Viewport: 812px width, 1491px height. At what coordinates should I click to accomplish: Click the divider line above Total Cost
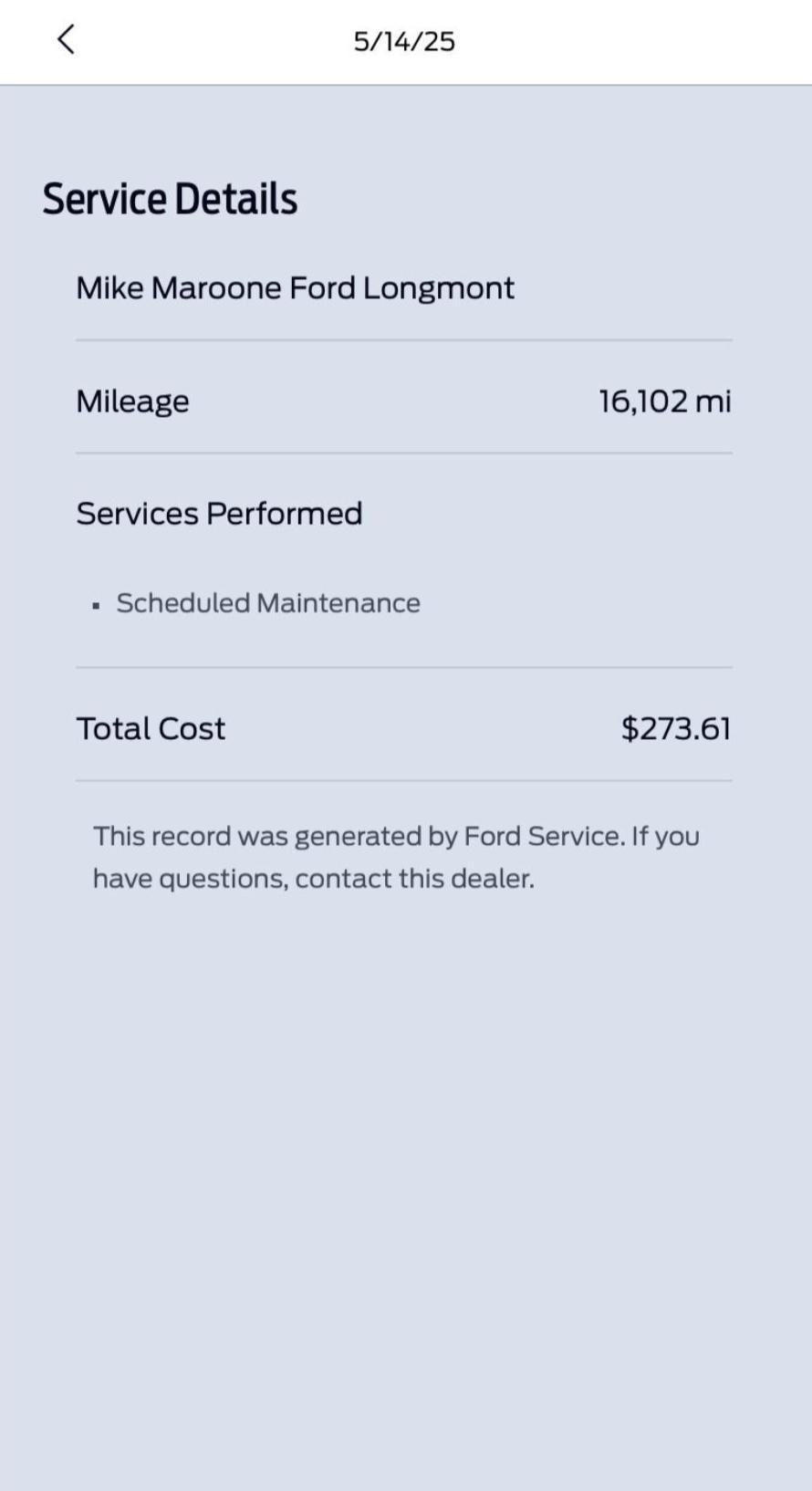[x=404, y=667]
